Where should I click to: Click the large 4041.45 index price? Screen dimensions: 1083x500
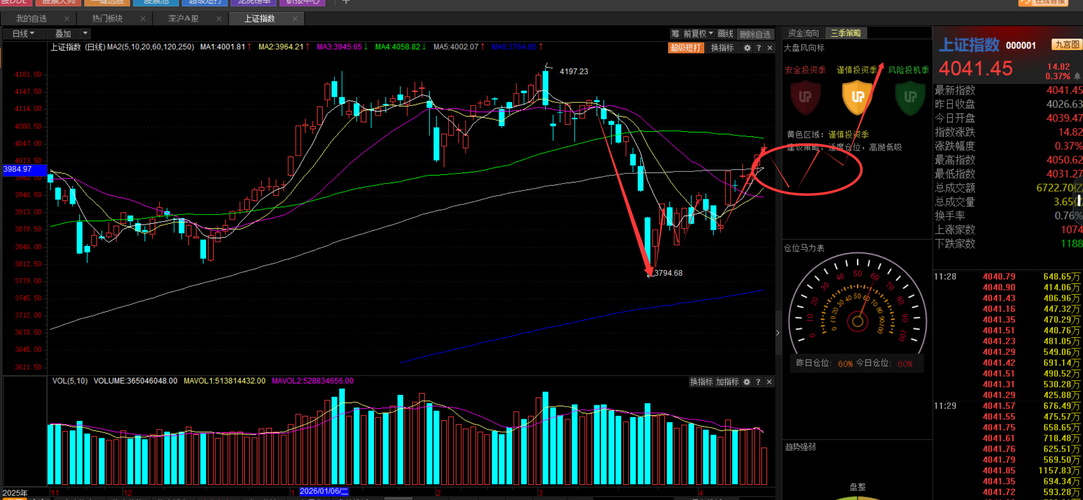click(975, 69)
